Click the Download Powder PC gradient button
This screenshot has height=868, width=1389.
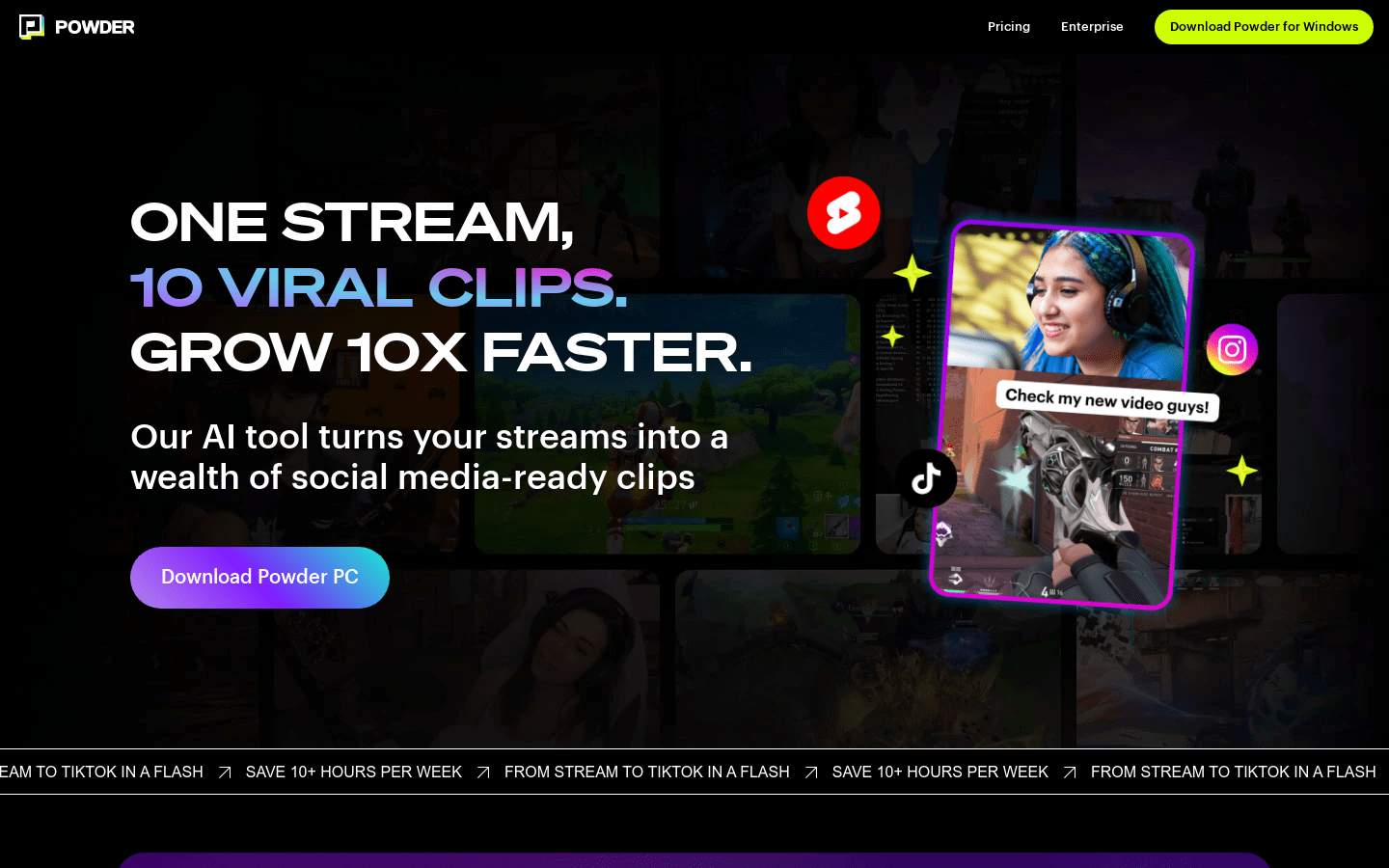point(259,577)
